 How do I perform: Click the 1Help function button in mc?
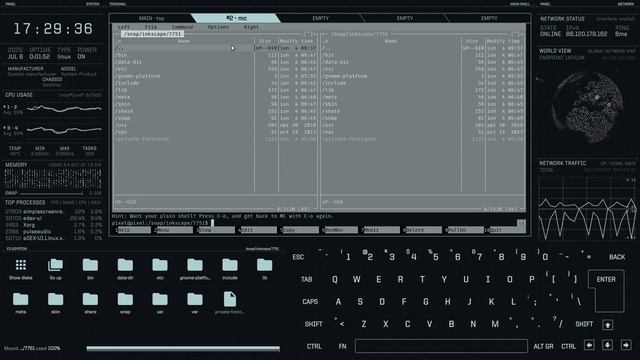(x=133, y=230)
